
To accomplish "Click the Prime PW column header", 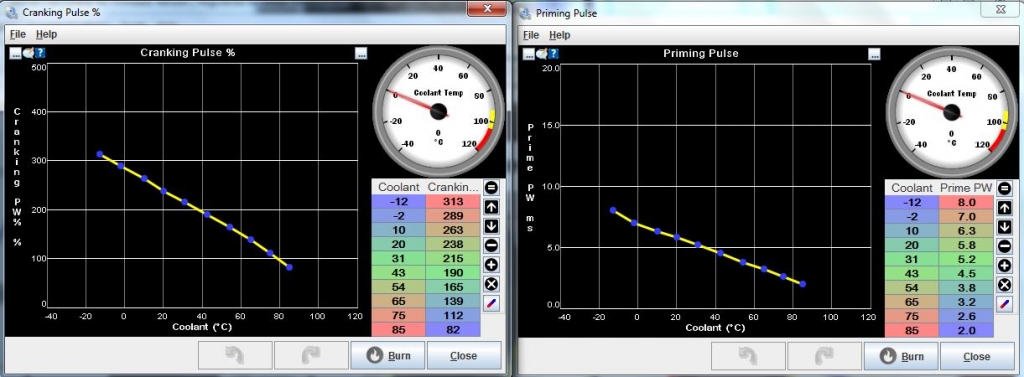I will pyautogui.click(x=967, y=188).
